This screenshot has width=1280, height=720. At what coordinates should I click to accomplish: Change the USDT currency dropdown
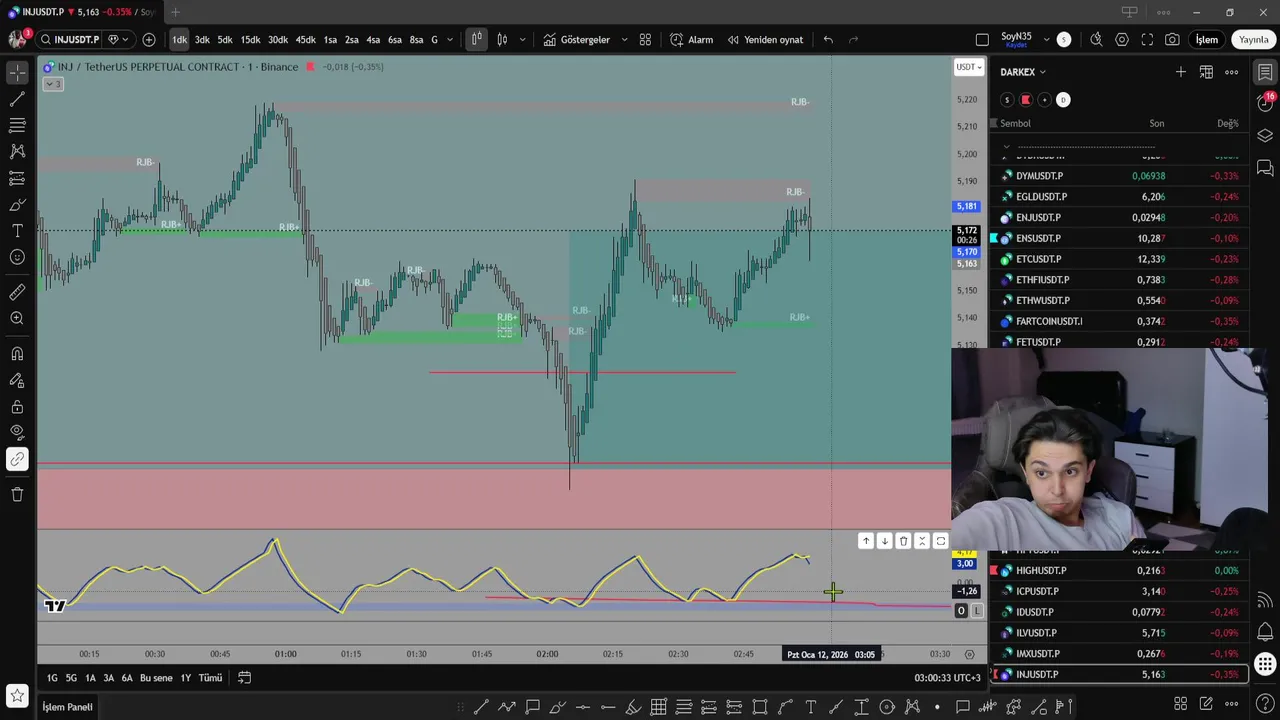coord(969,67)
